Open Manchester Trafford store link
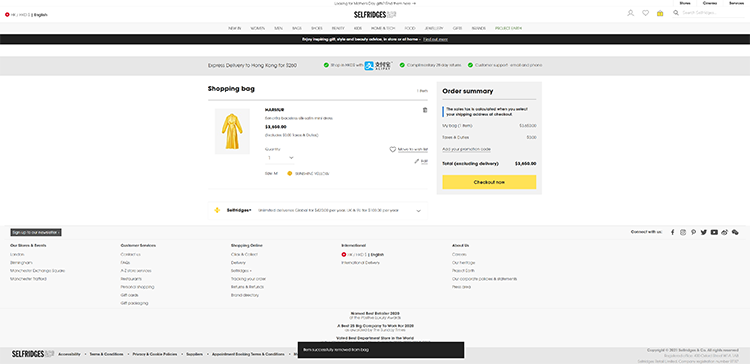This screenshot has height=364, width=750. pos(28,279)
